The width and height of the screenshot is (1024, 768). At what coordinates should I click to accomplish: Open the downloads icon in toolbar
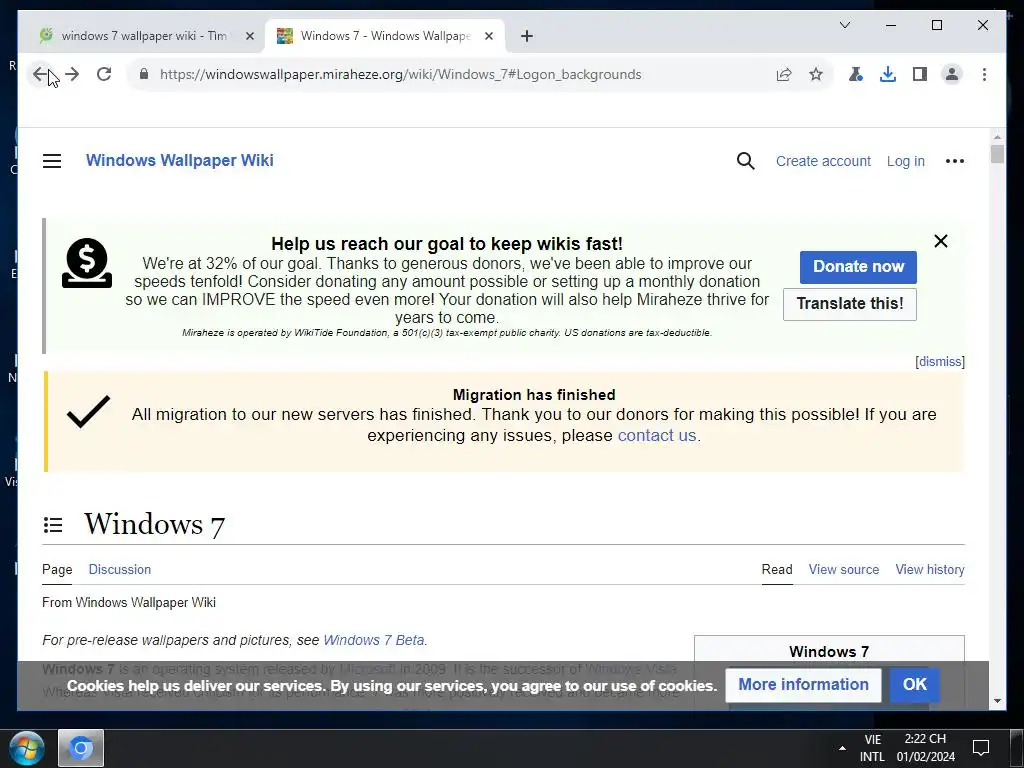(888, 74)
